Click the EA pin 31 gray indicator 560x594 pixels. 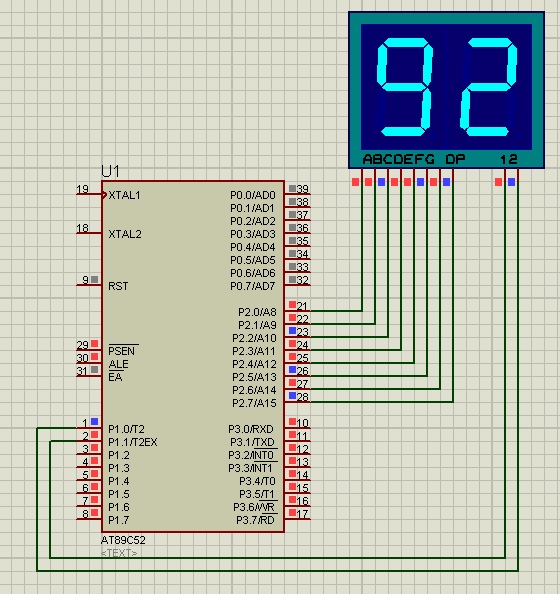tap(94, 369)
